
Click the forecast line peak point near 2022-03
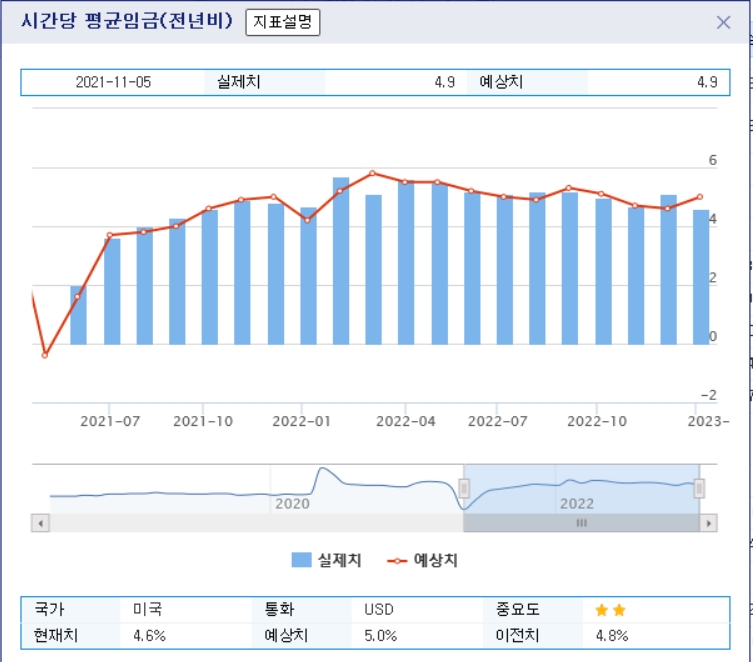[372, 173]
